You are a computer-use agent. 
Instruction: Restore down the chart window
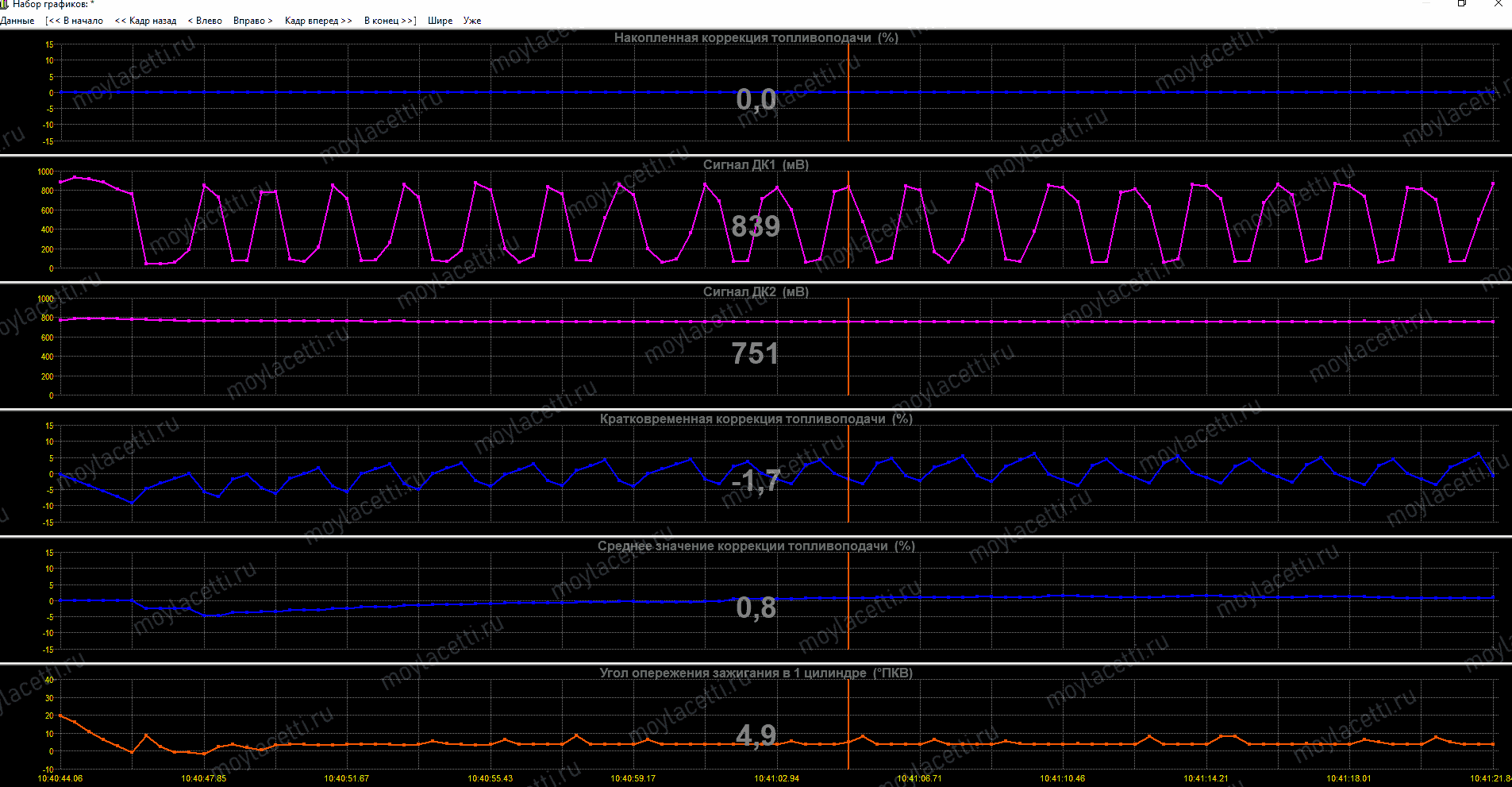tap(1462, 4)
